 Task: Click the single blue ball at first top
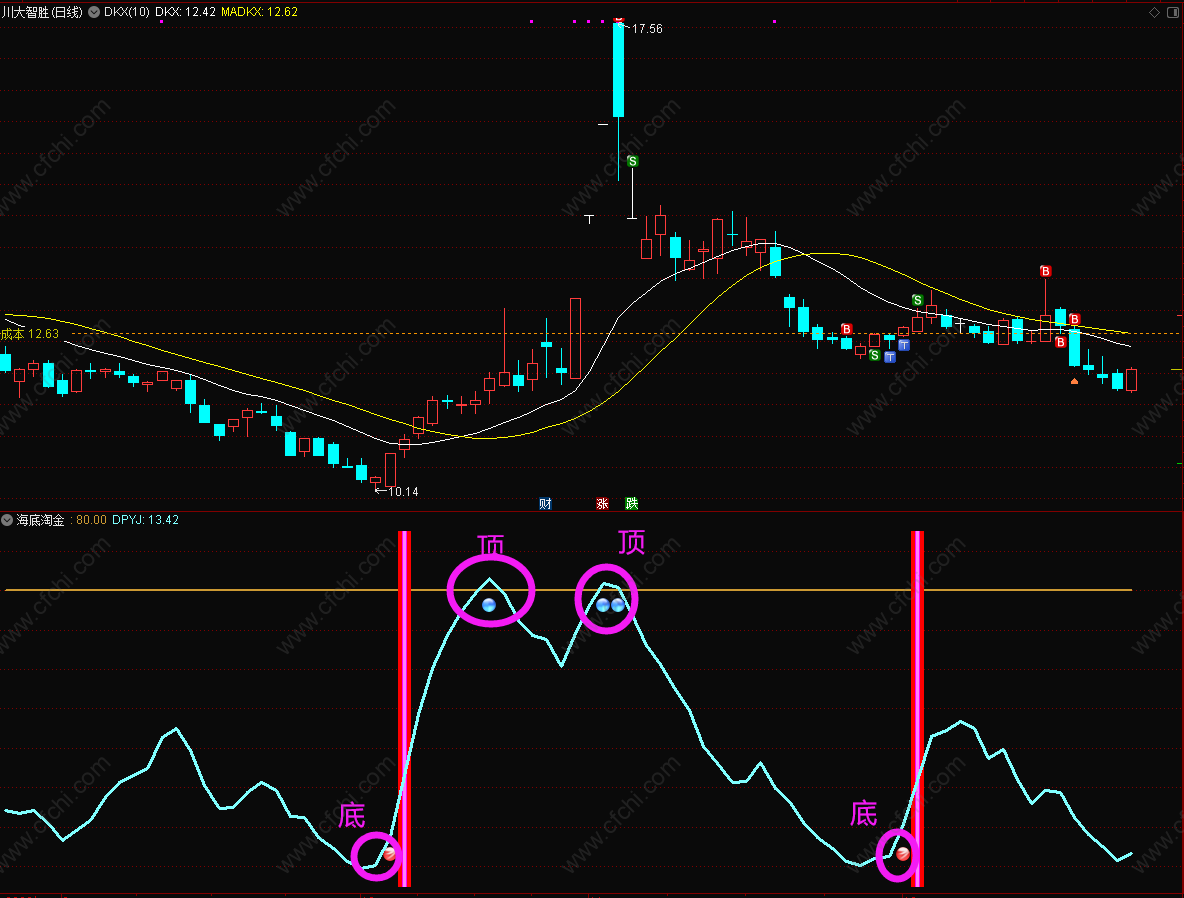pyautogui.click(x=489, y=605)
